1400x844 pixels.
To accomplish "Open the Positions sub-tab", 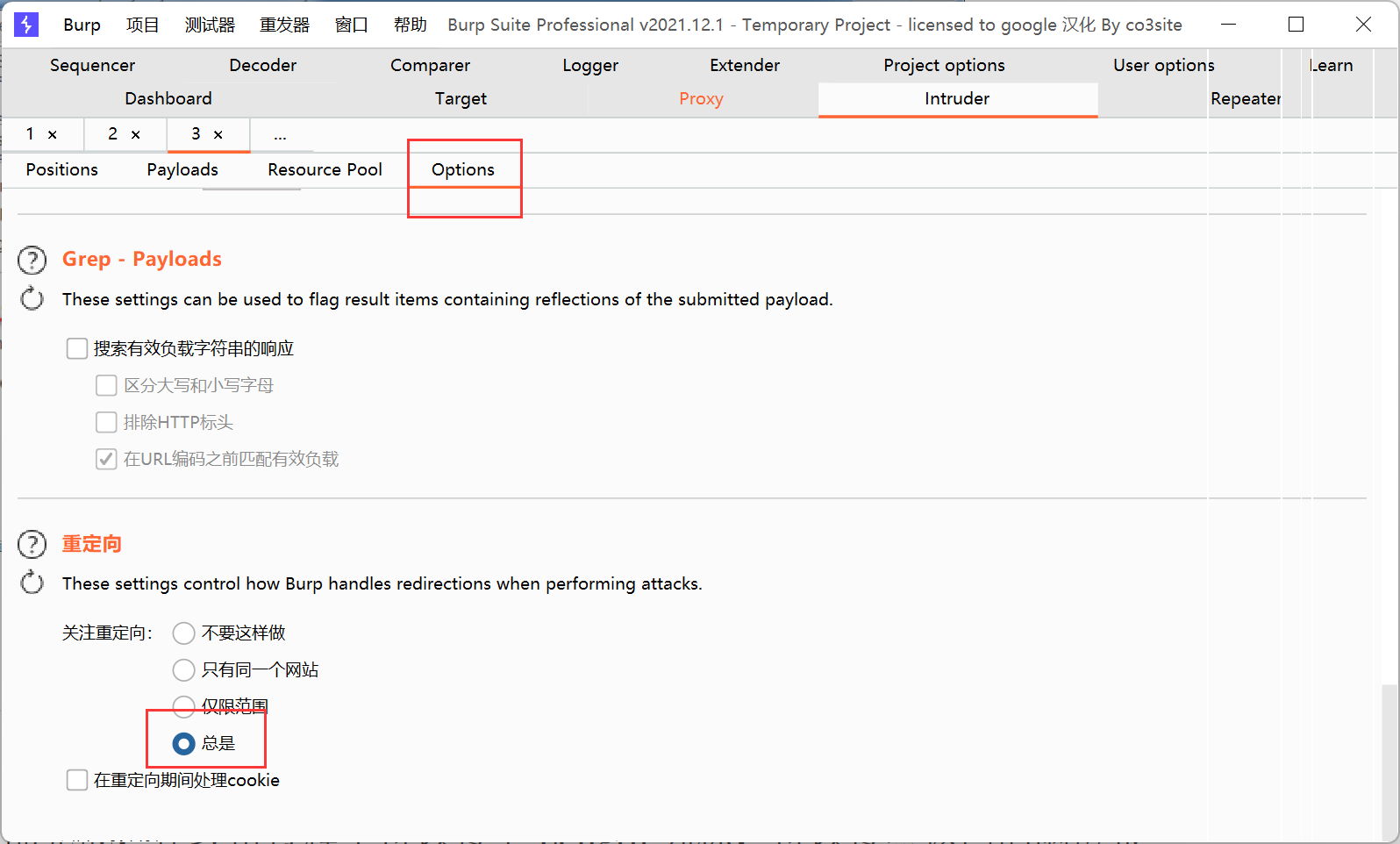I will pos(61,169).
